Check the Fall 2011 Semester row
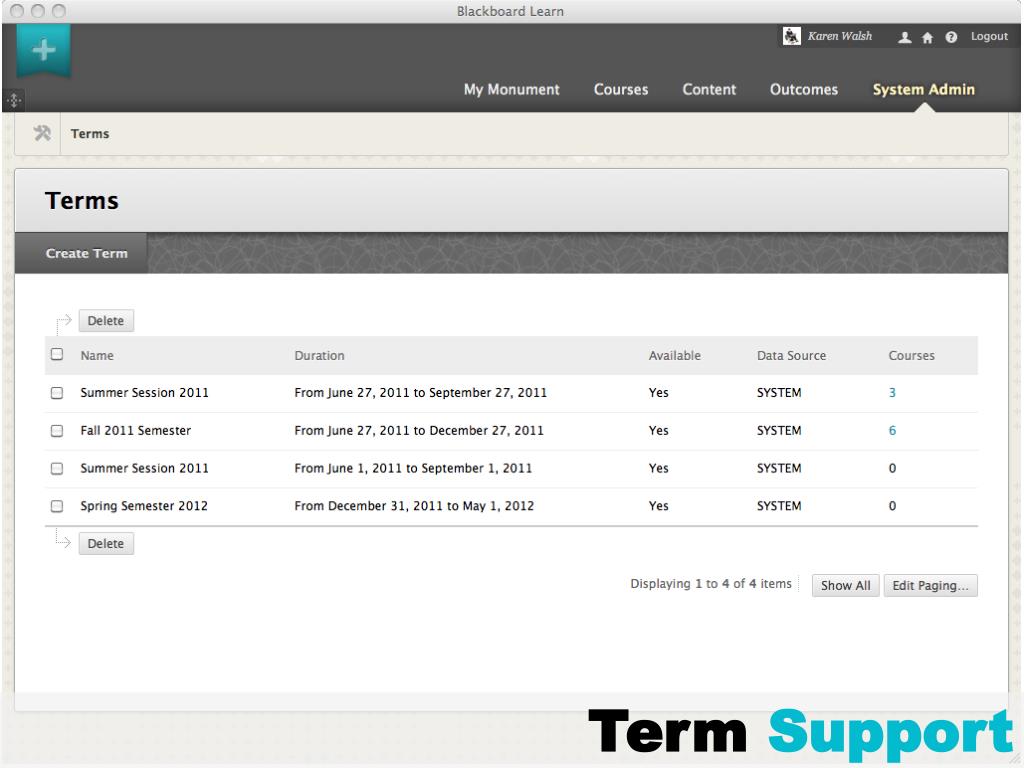 coord(57,430)
